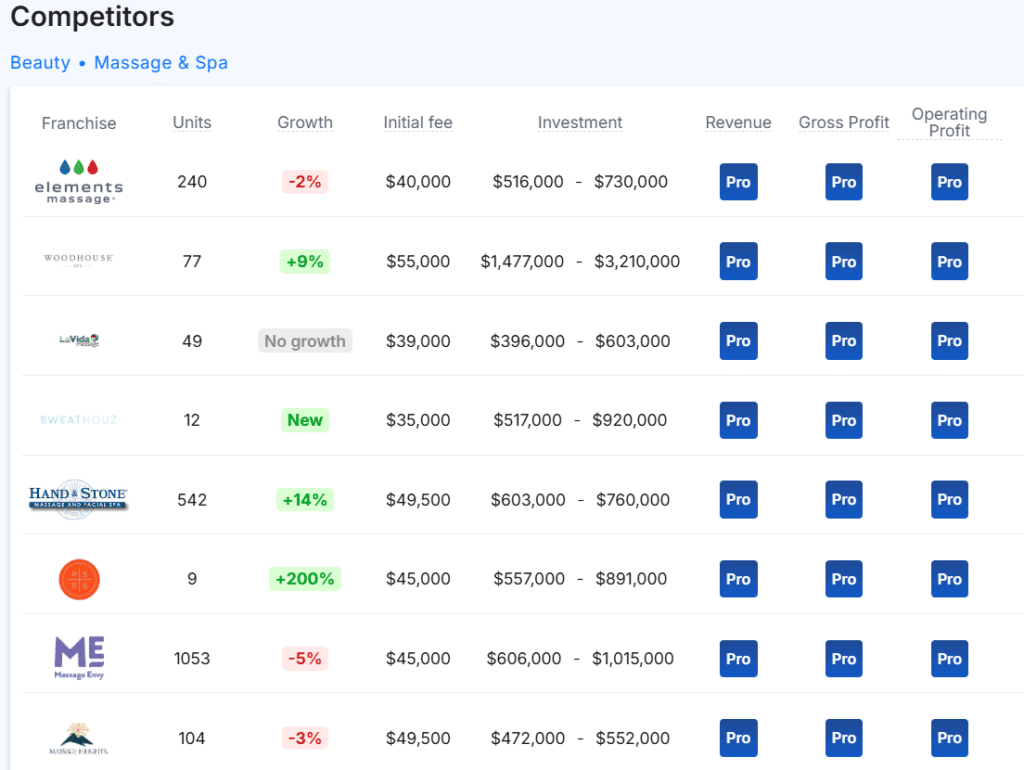
Task: Unlock Woodhouse gross profit with Pro button
Action: 844,261
